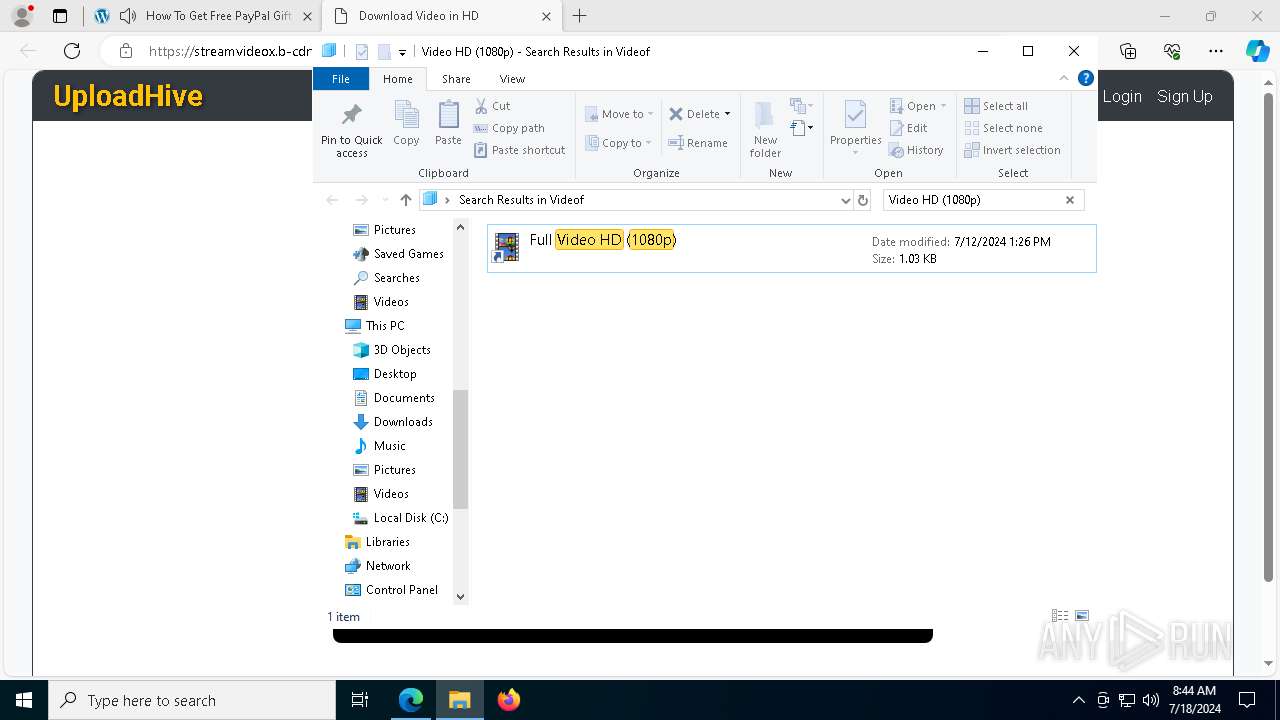Open Task View on the taskbar

[360, 700]
